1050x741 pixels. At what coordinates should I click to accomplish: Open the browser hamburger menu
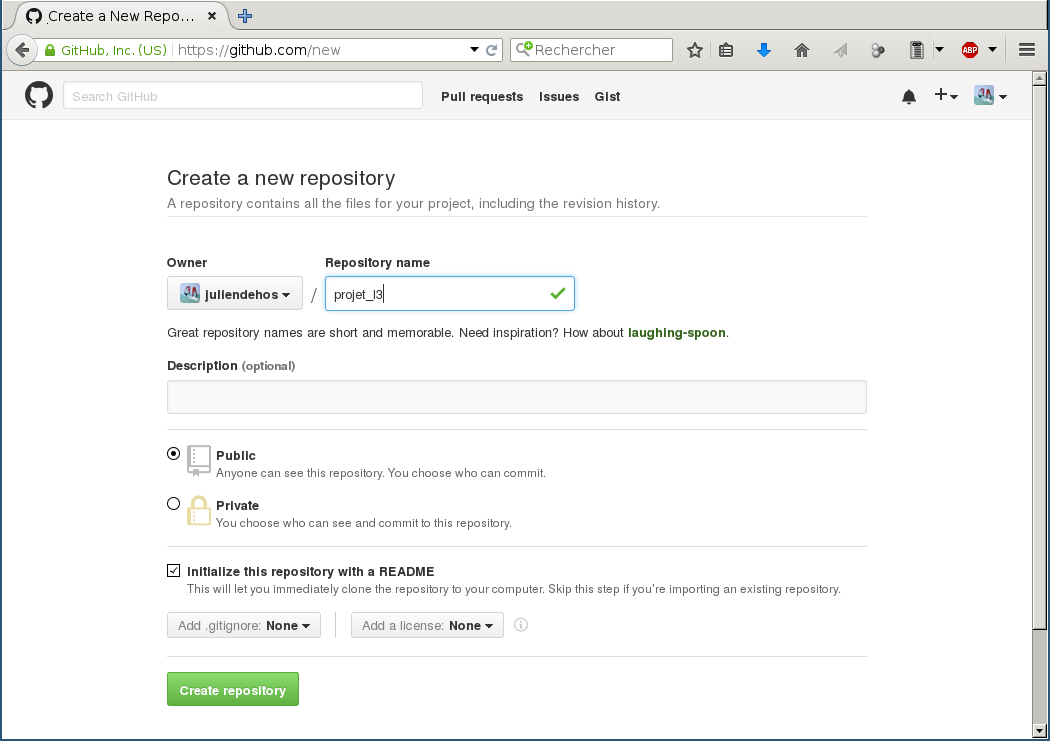(x=1027, y=50)
